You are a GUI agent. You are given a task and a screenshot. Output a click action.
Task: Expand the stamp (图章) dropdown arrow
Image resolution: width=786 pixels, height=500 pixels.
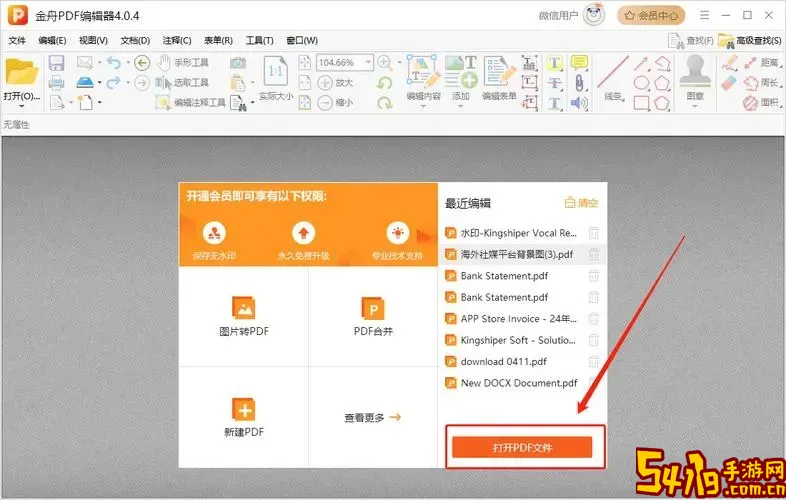695,106
